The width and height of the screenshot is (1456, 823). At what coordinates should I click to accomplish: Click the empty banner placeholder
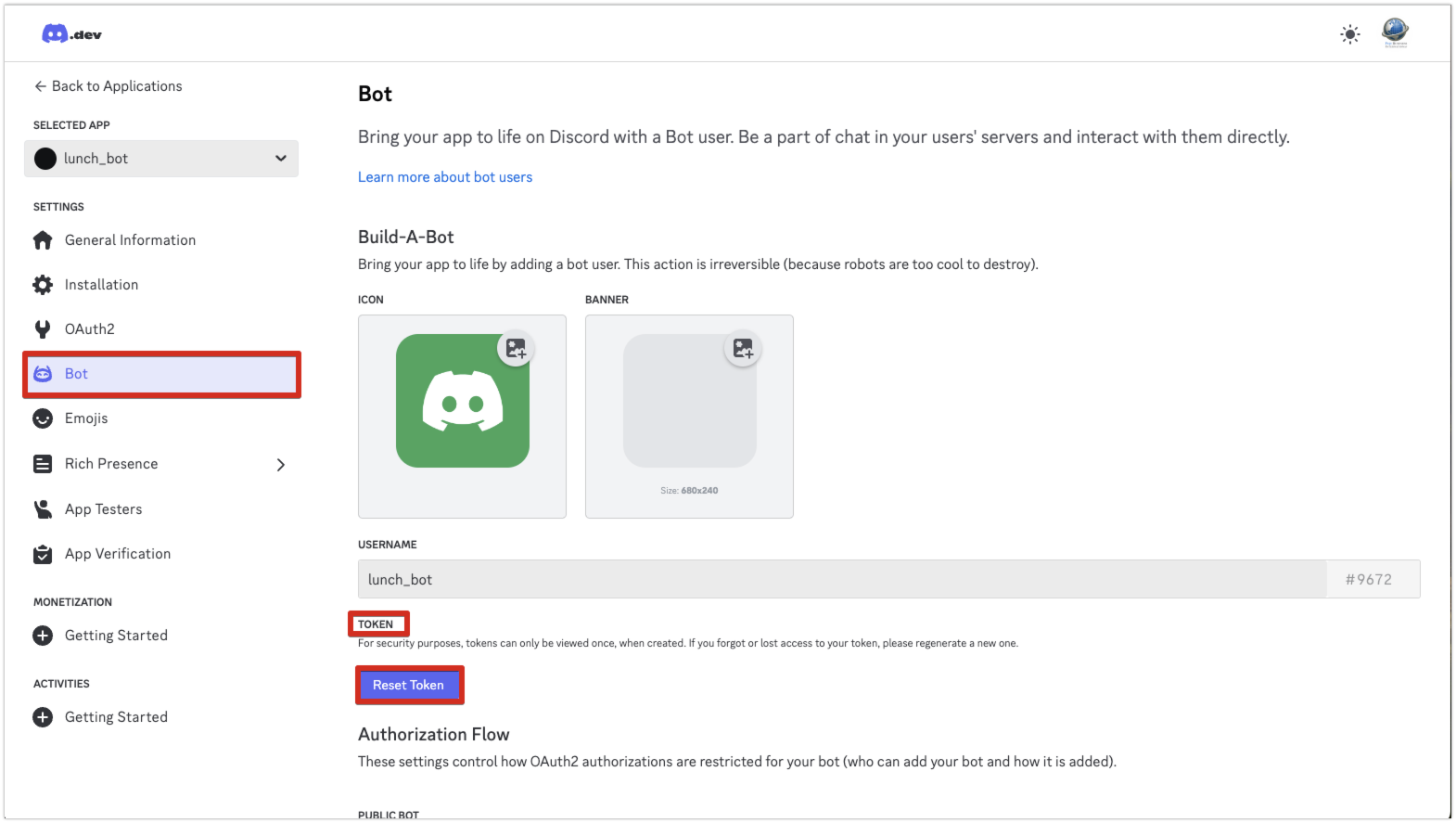tap(689, 401)
